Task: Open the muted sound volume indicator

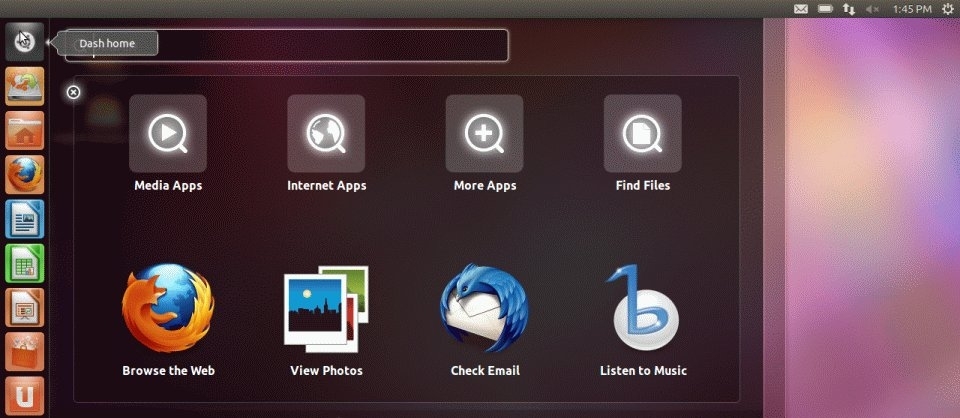Action: (x=872, y=9)
